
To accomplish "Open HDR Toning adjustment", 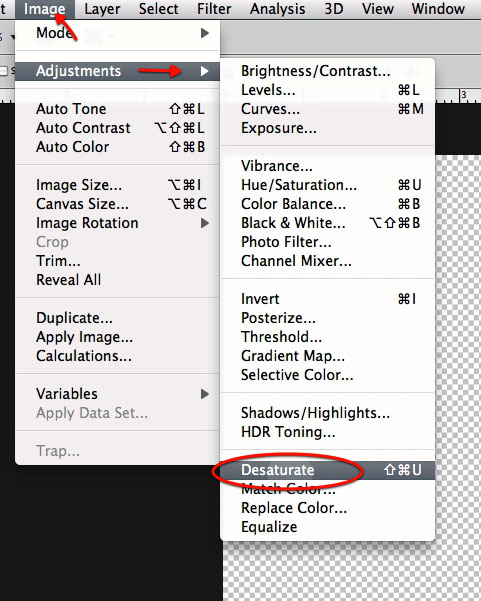I will coord(328,432).
